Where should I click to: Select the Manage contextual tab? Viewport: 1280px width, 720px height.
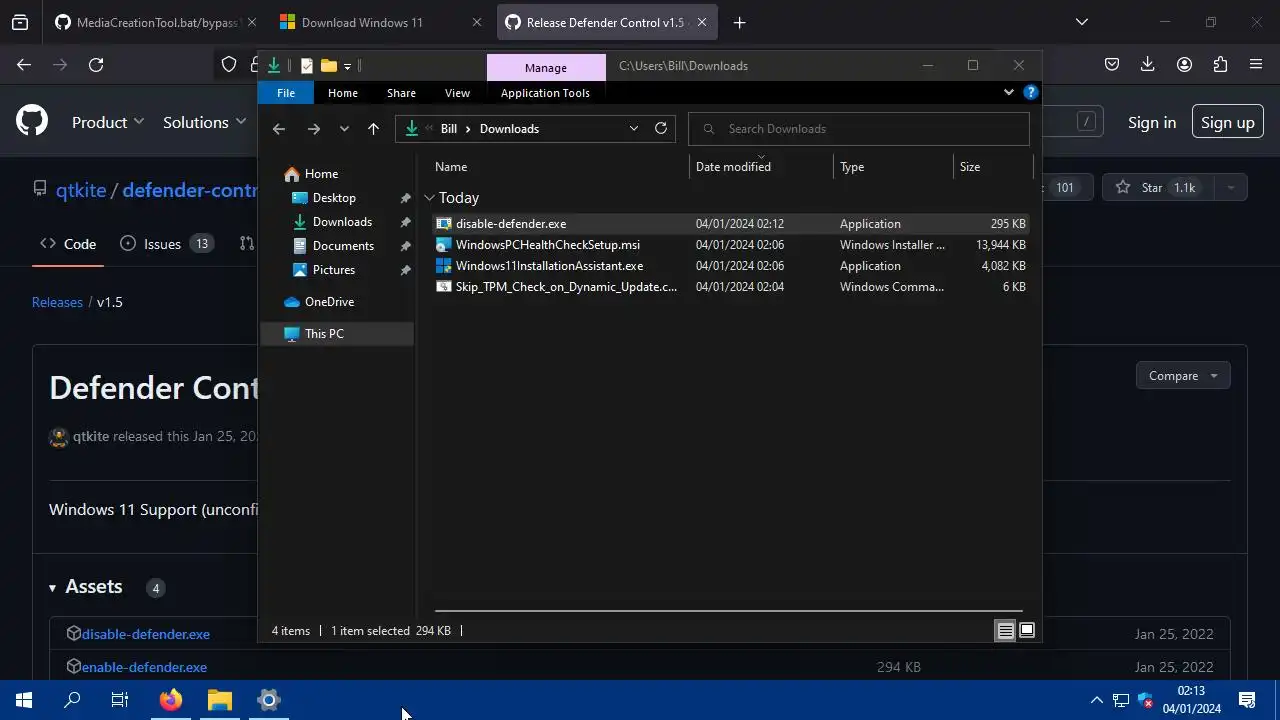[546, 67]
